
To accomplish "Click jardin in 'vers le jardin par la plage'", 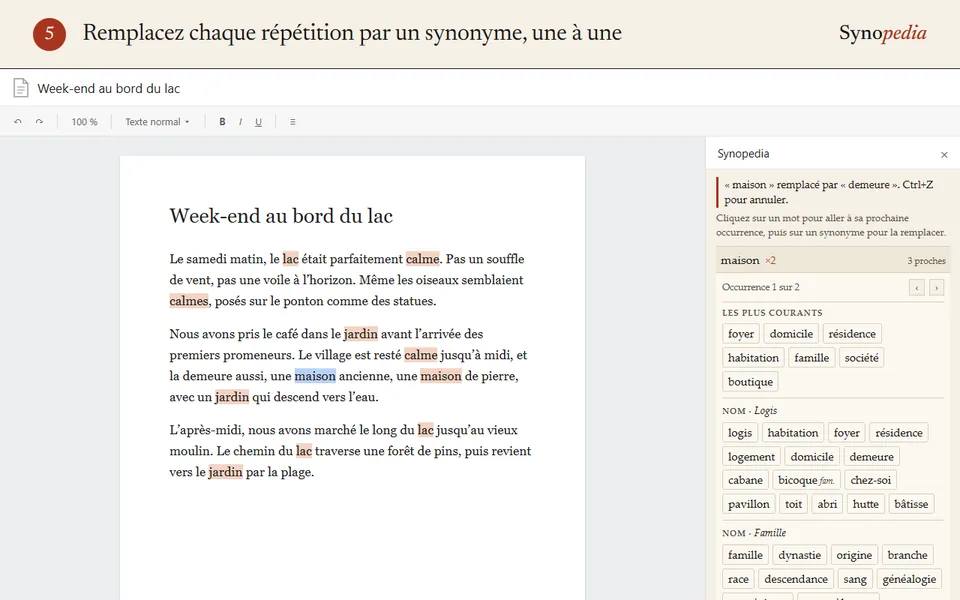I will (225, 472).
